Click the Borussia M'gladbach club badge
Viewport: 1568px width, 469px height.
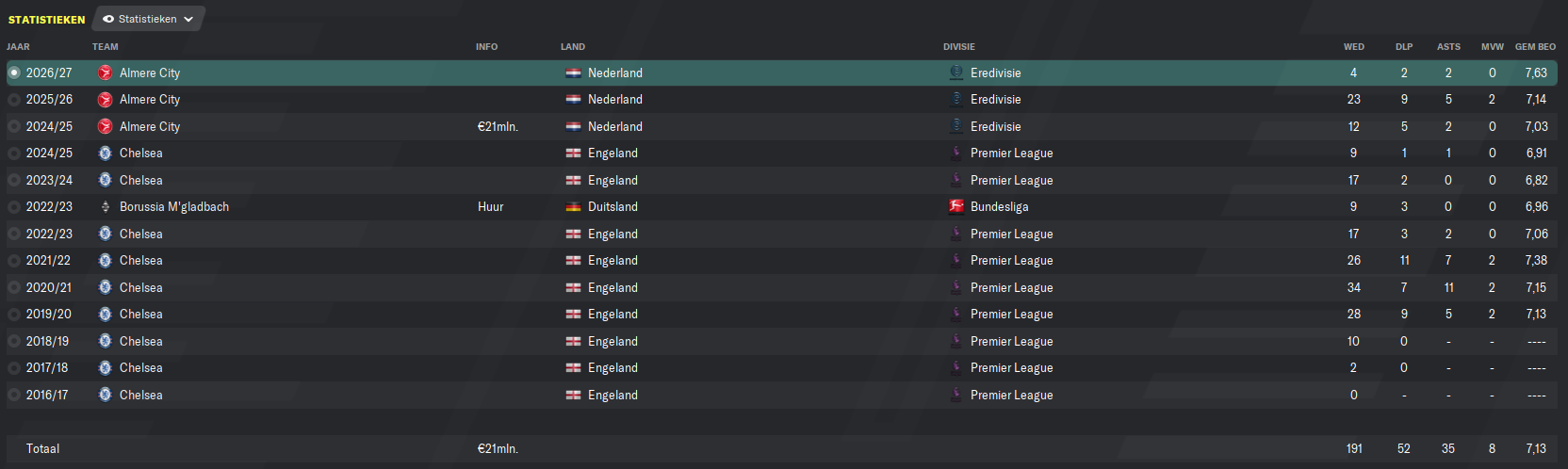pyautogui.click(x=106, y=206)
